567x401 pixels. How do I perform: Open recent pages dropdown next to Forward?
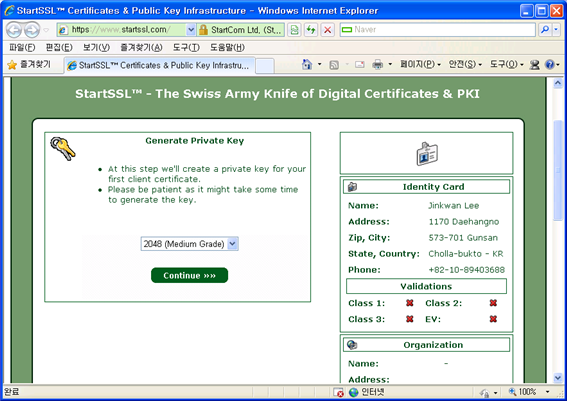click(46, 30)
